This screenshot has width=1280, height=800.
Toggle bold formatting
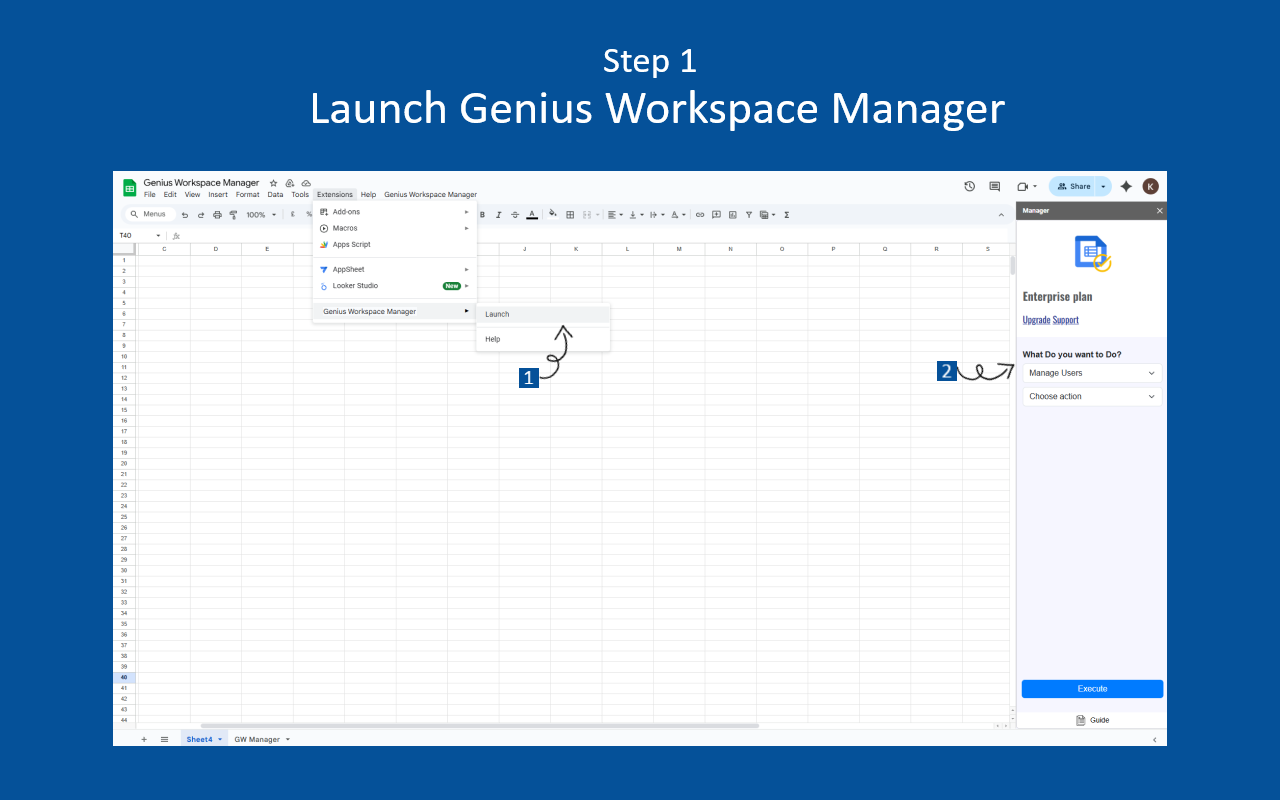(482, 215)
